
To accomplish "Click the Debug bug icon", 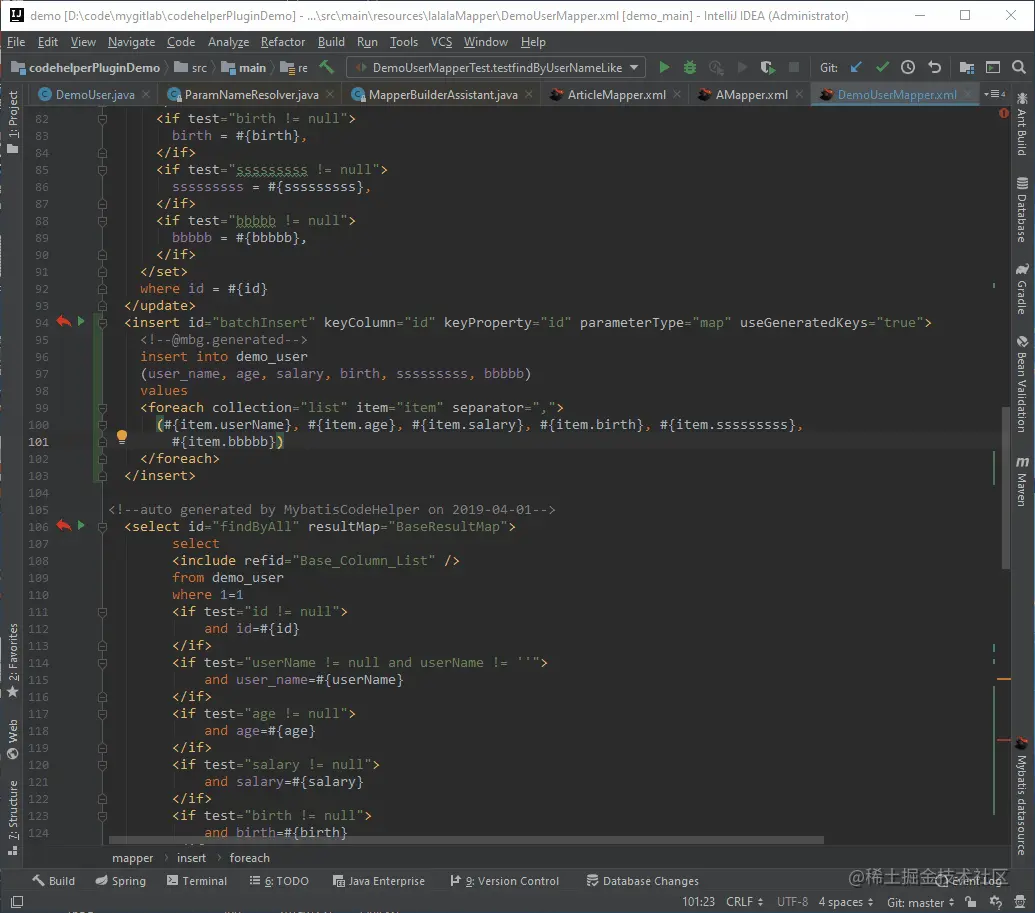I will click(x=690, y=68).
